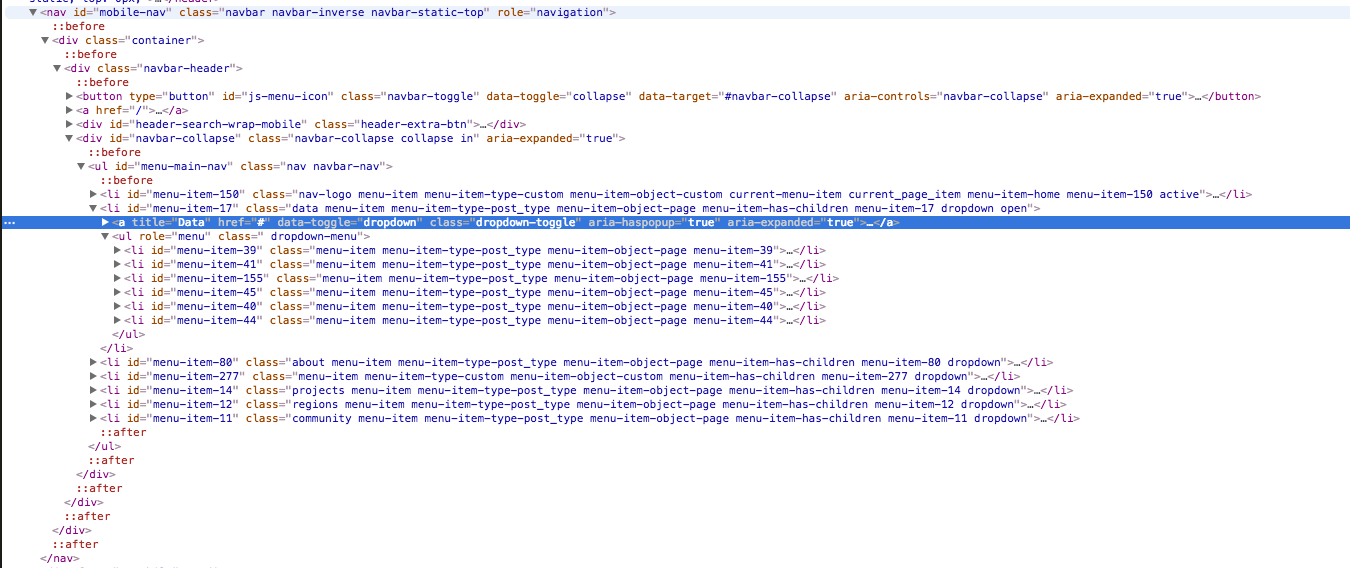
Task: Collapse the ul role="menu" dropdown-menu node
Action: tap(105, 237)
